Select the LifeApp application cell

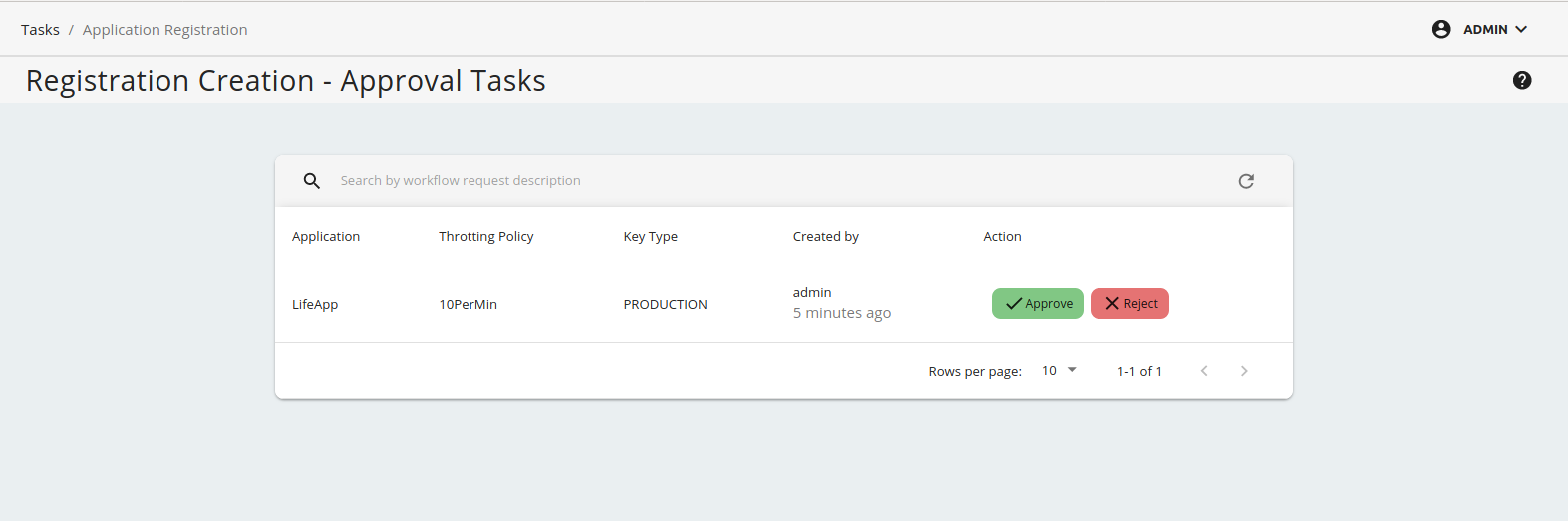315,304
